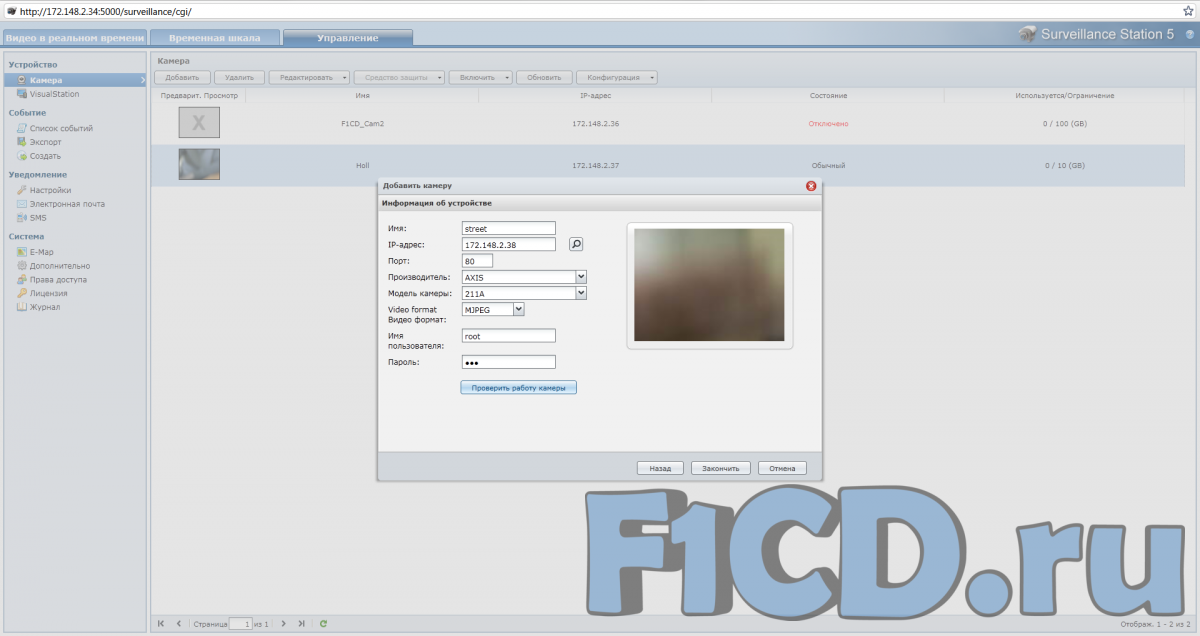1200x636 pixels.
Task: Click the Имя column header
Action: pyautogui.click(x=362, y=95)
